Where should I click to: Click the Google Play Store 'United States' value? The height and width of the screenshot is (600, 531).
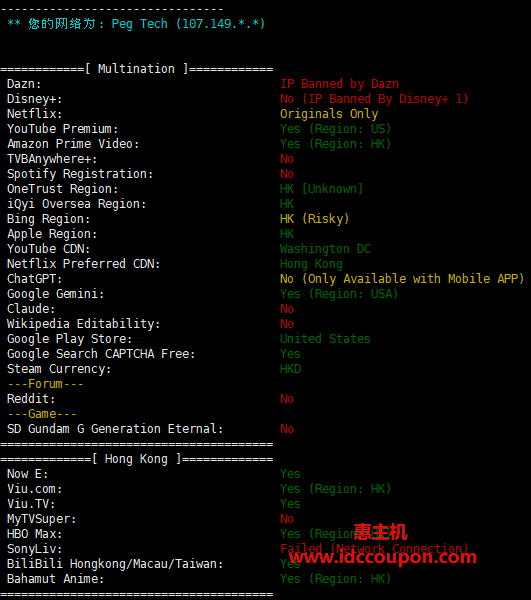325,339
